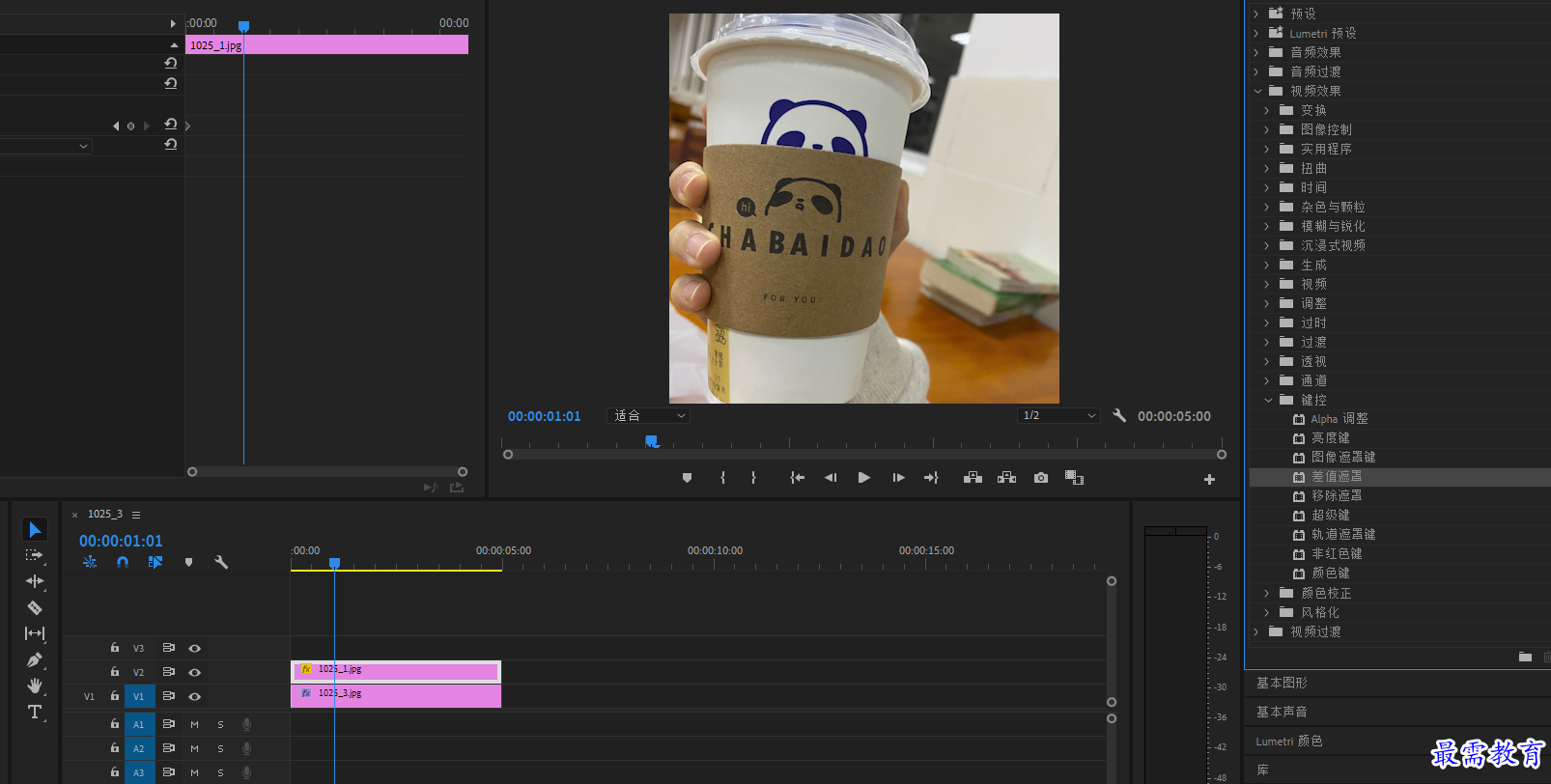Toggle lock on V3 track

pos(115,648)
